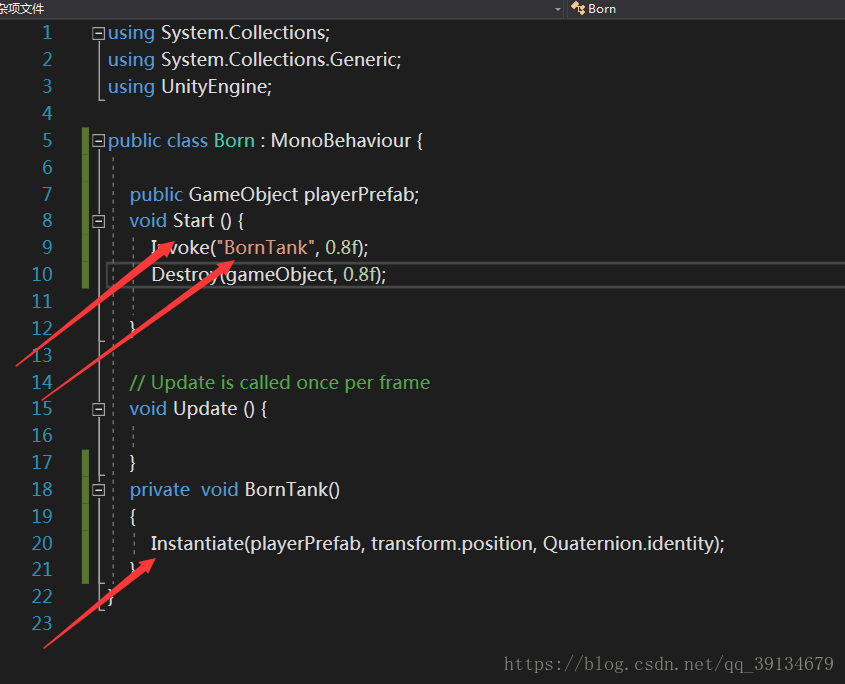The height and width of the screenshot is (684, 845).
Task: Click the "BornTank" string literal in Invoke
Action: pos(266,248)
